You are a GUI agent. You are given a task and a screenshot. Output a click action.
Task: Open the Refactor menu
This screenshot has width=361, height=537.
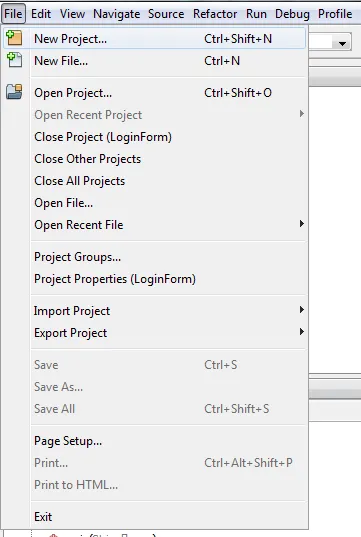click(215, 14)
